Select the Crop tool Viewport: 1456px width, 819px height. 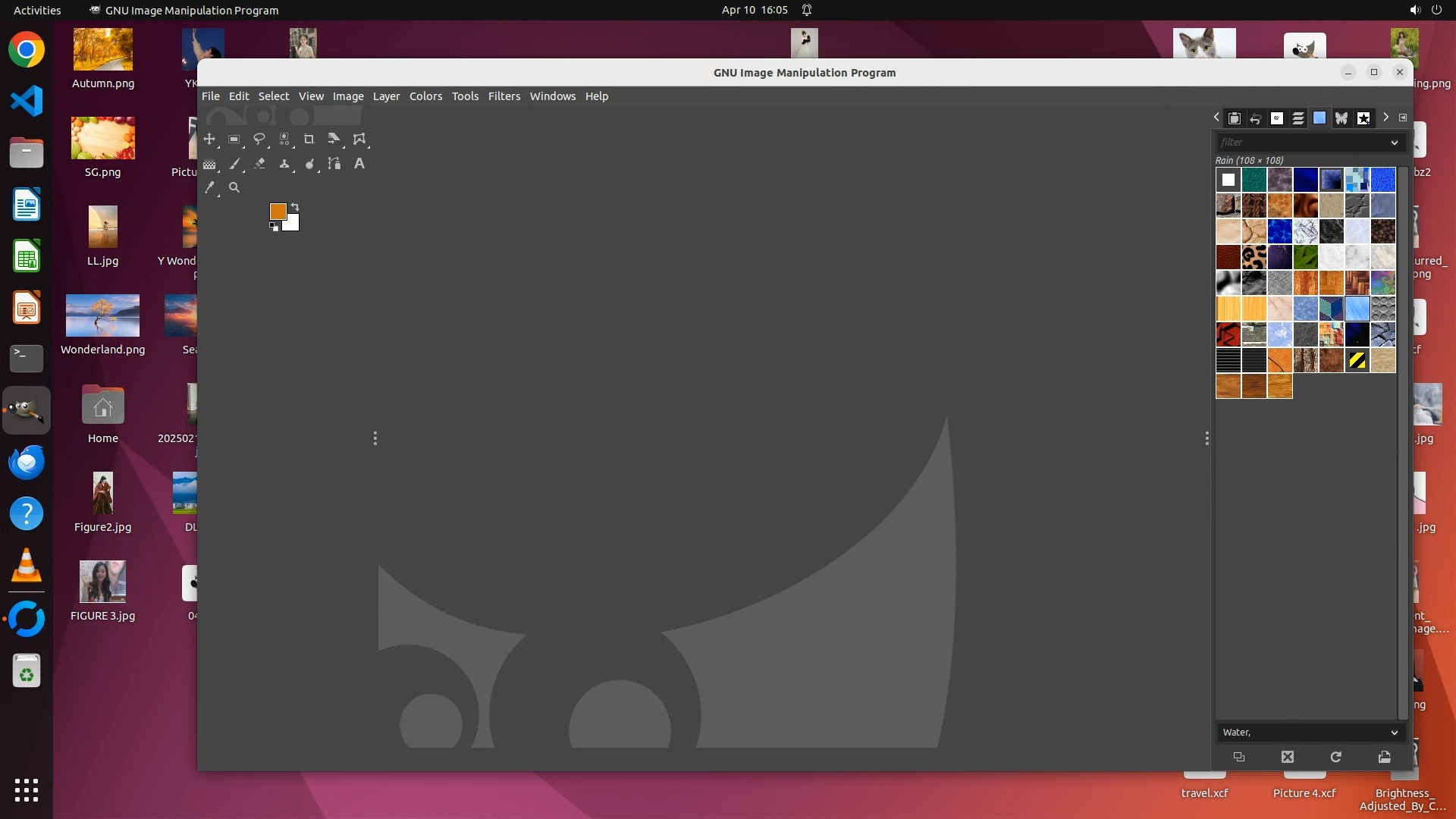309,140
